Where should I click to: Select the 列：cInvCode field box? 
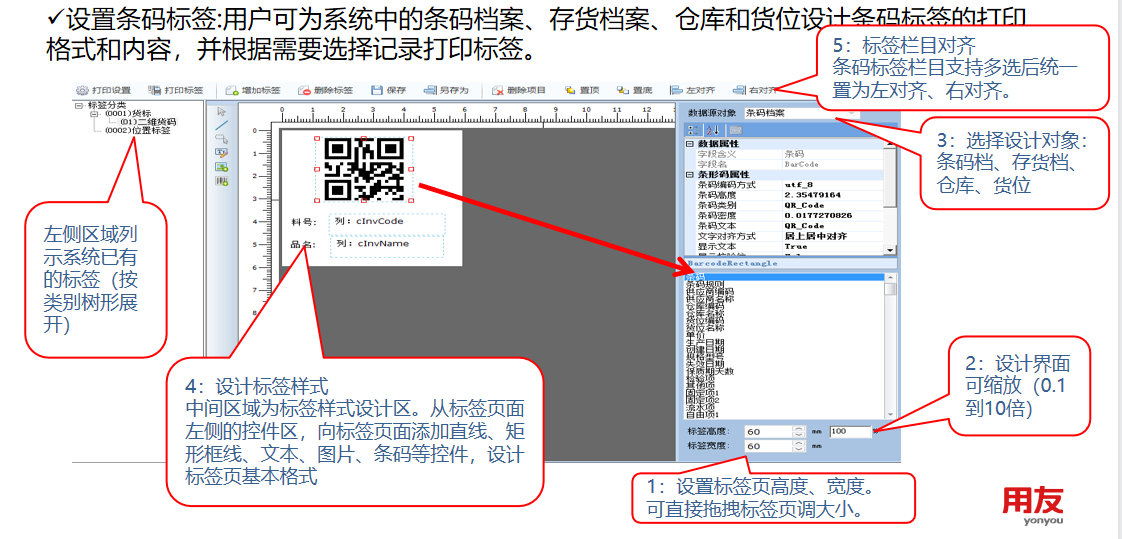click(x=387, y=223)
